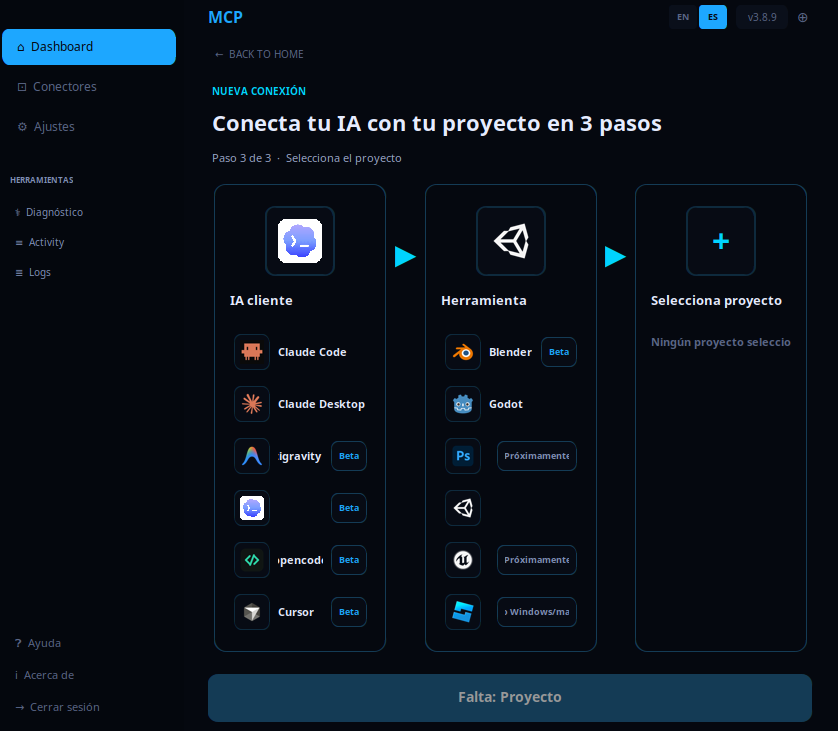Screen dimensions: 838x731
Task: Click the HERRAMIENTAS section header
Action: tap(42, 180)
